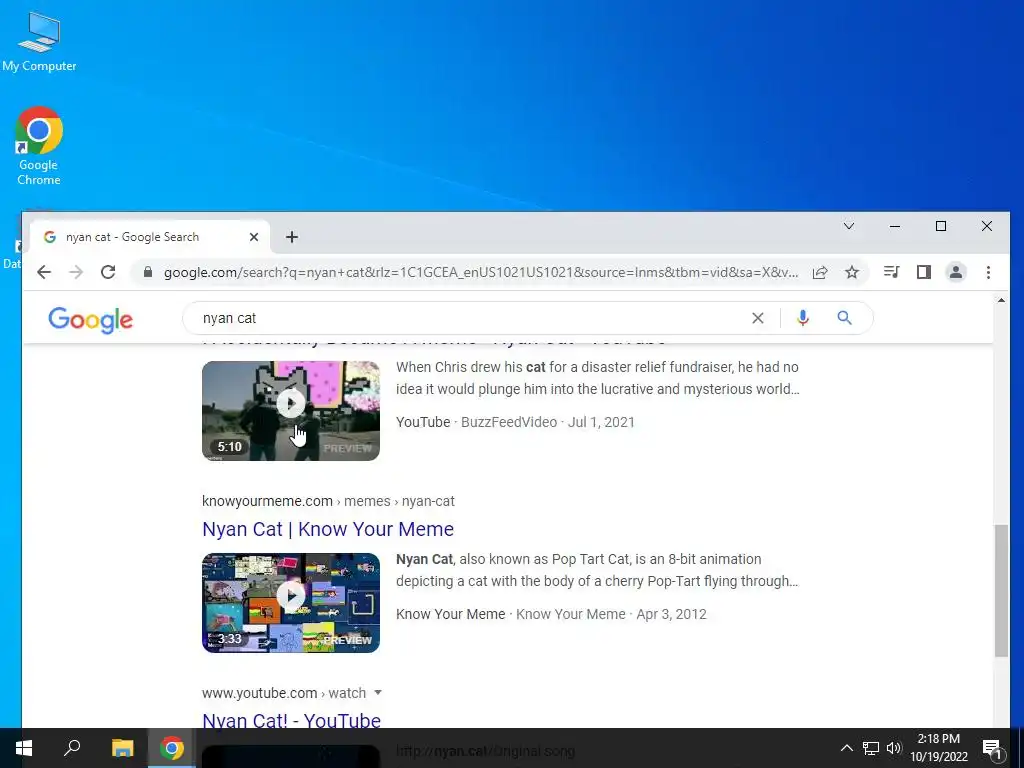Click the 'also known as Pop Tart Cat' snippet

(598, 570)
